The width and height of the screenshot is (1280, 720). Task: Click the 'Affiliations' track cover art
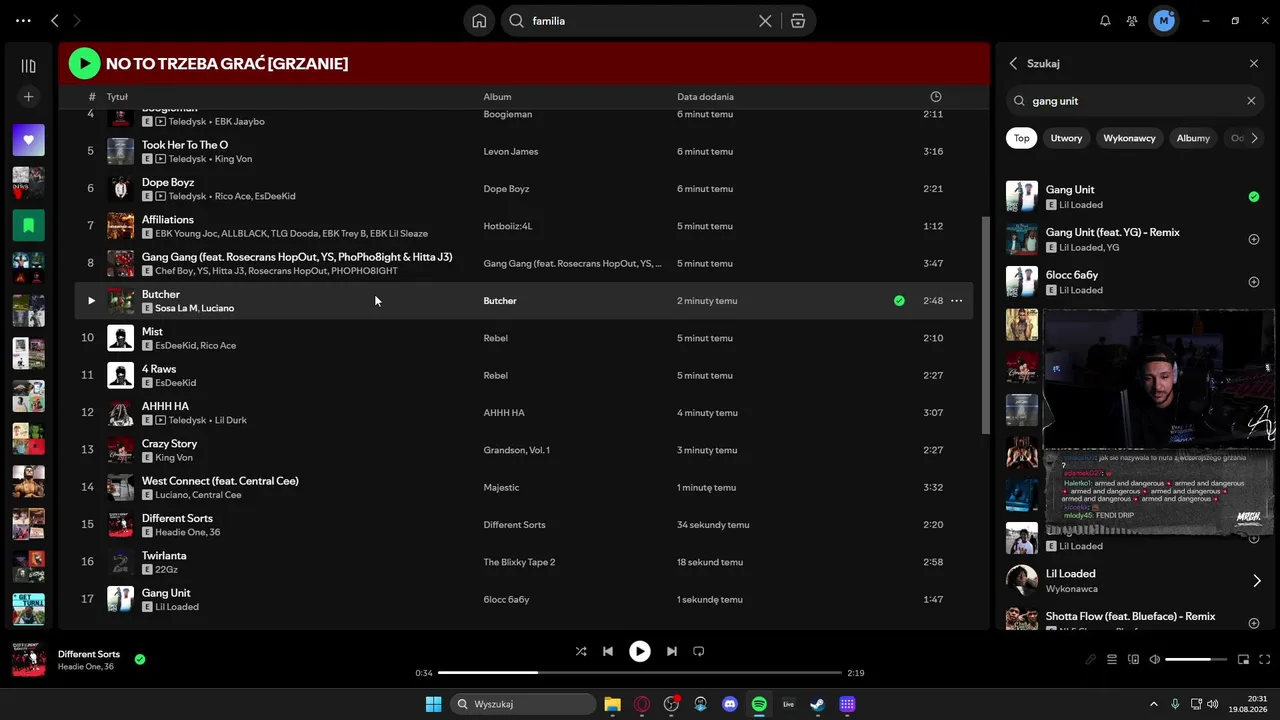[x=120, y=226]
